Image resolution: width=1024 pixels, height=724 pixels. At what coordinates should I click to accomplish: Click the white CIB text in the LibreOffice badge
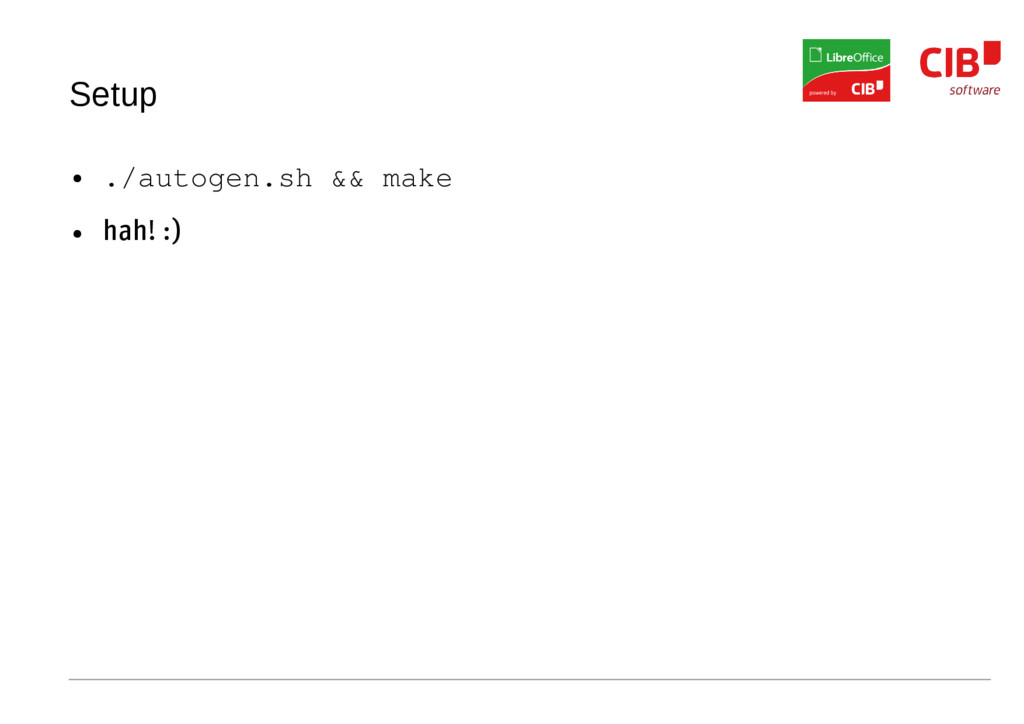[x=863, y=89]
